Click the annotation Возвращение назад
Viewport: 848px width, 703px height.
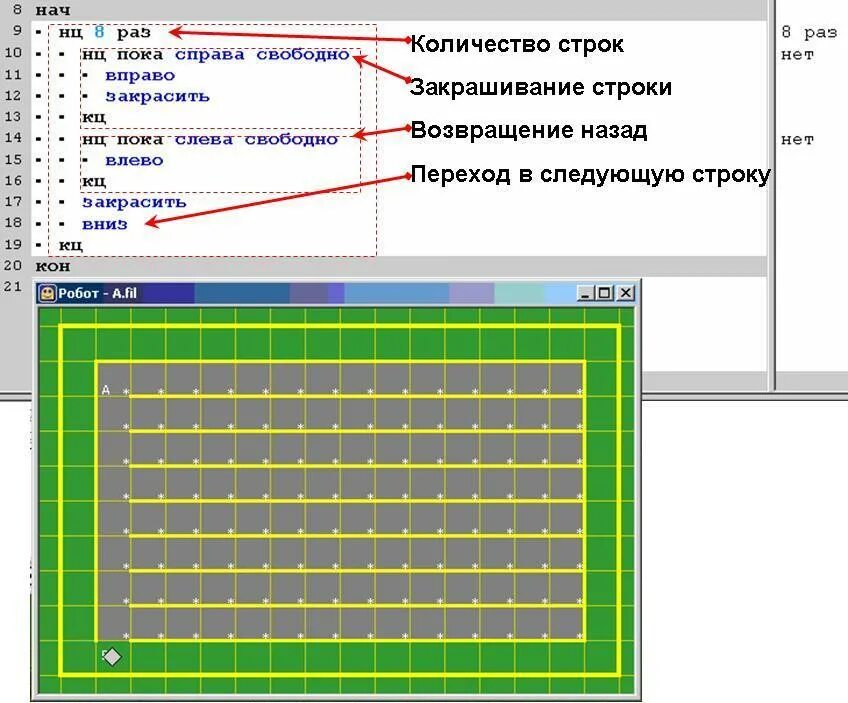click(528, 131)
